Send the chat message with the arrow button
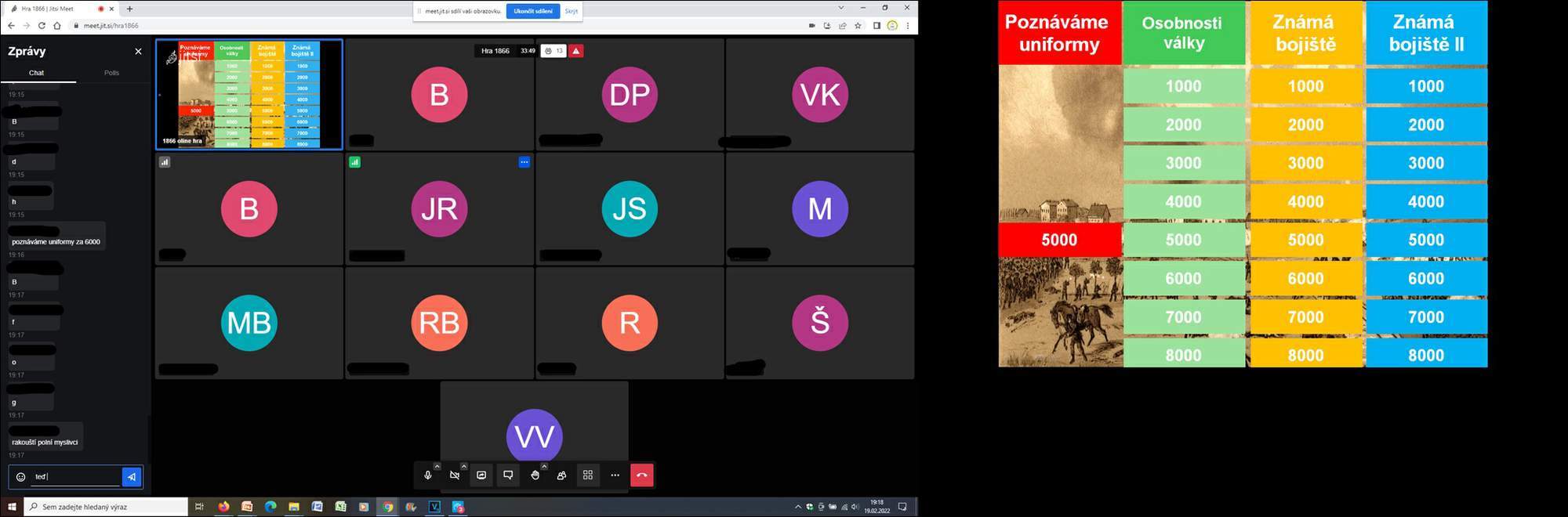This screenshot has height=517, width=1568. [132, 476]
